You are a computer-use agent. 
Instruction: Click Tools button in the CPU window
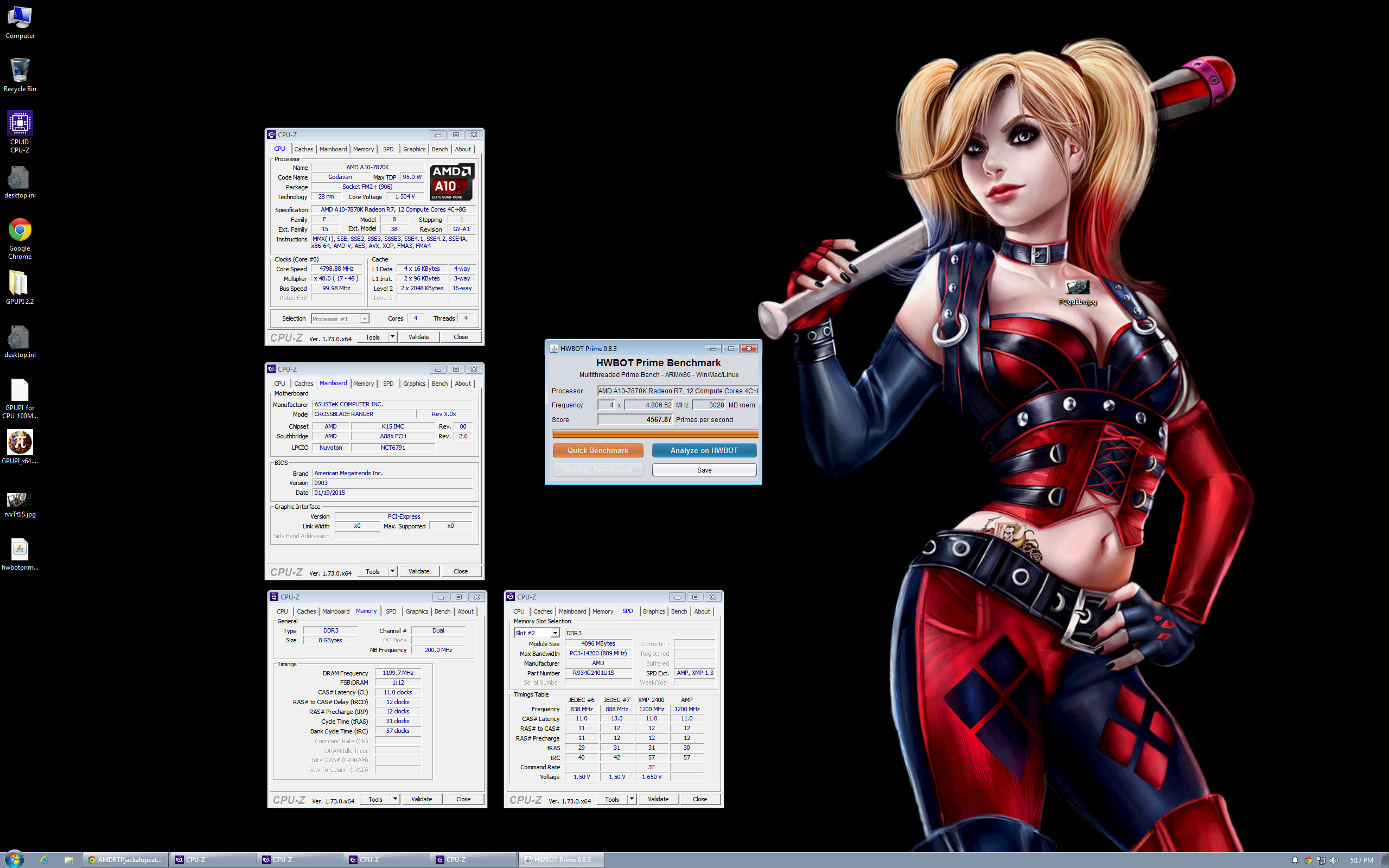point(373,337)
